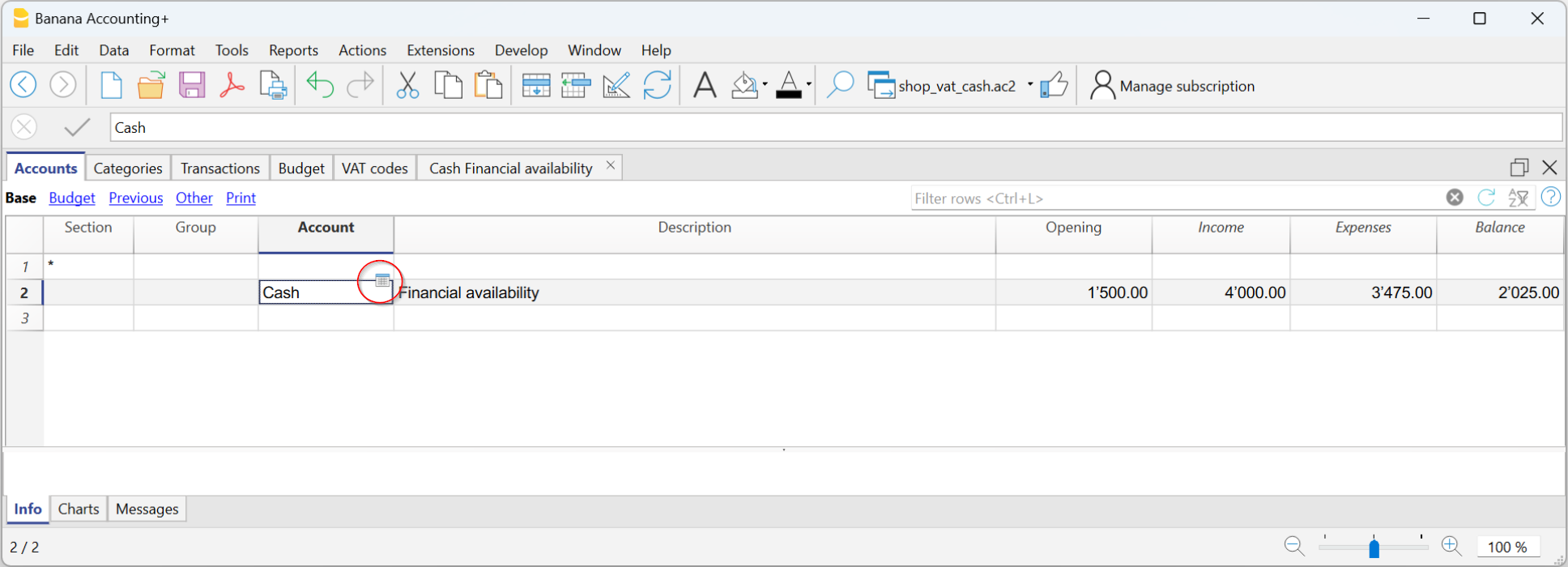This screenshot has height=567, width=1568.
Task: Click the filter sort options icon
Action: point(1518,197)
